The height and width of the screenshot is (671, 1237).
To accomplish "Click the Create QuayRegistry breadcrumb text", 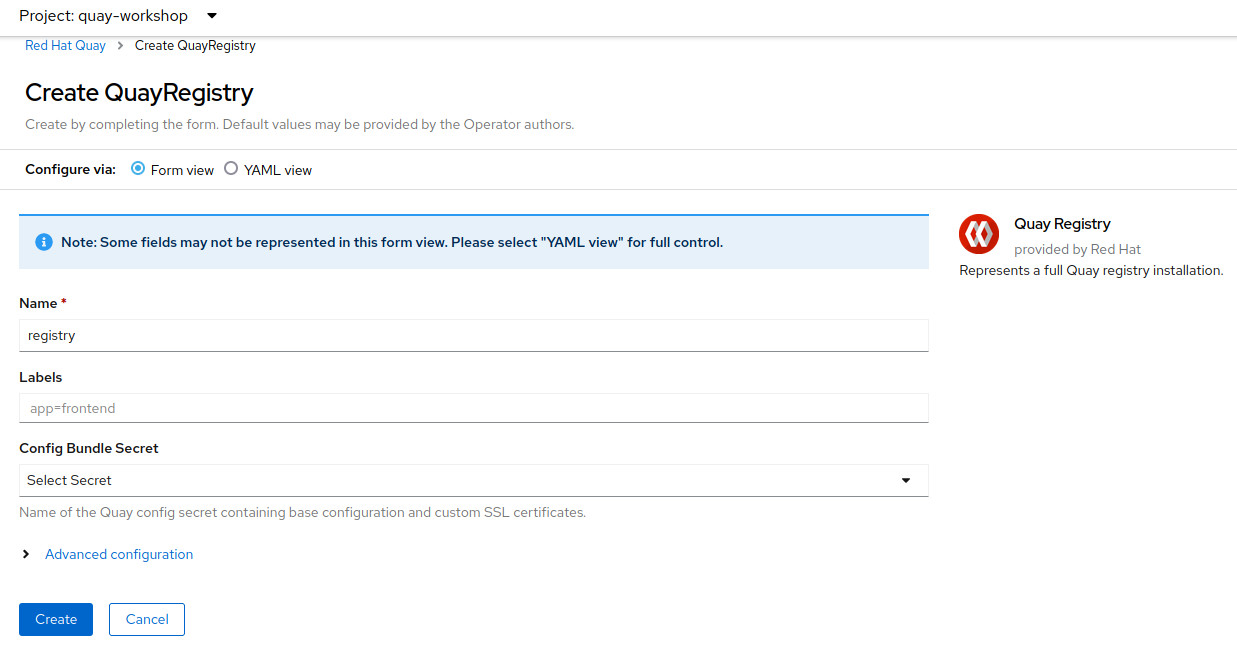I will 195,46.
